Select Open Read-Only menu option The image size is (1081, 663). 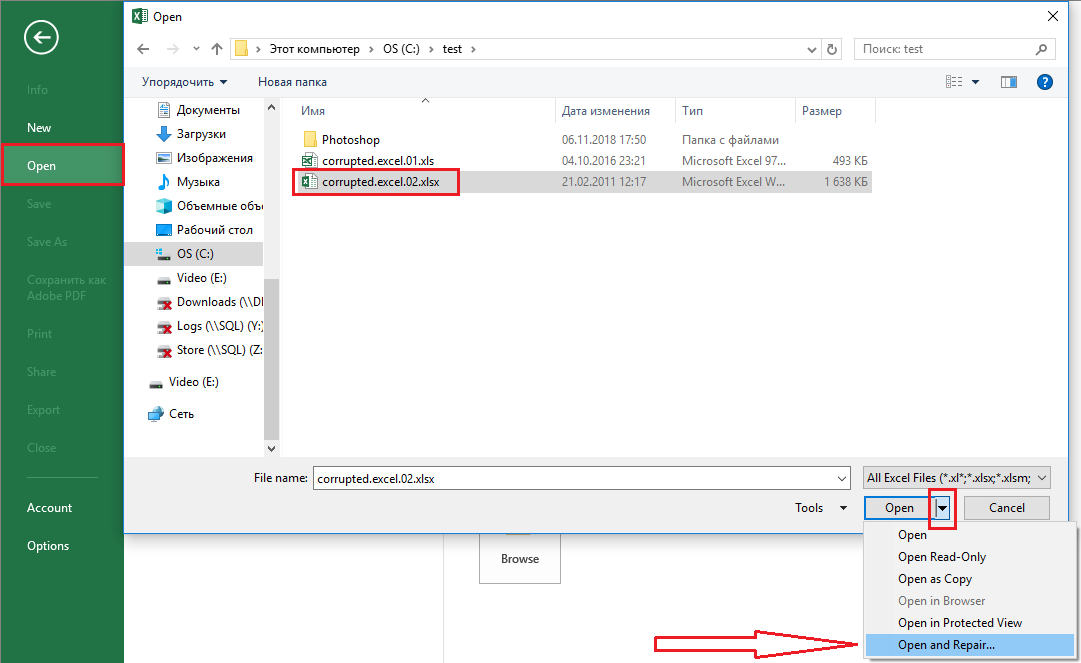(x=941, y=557)
